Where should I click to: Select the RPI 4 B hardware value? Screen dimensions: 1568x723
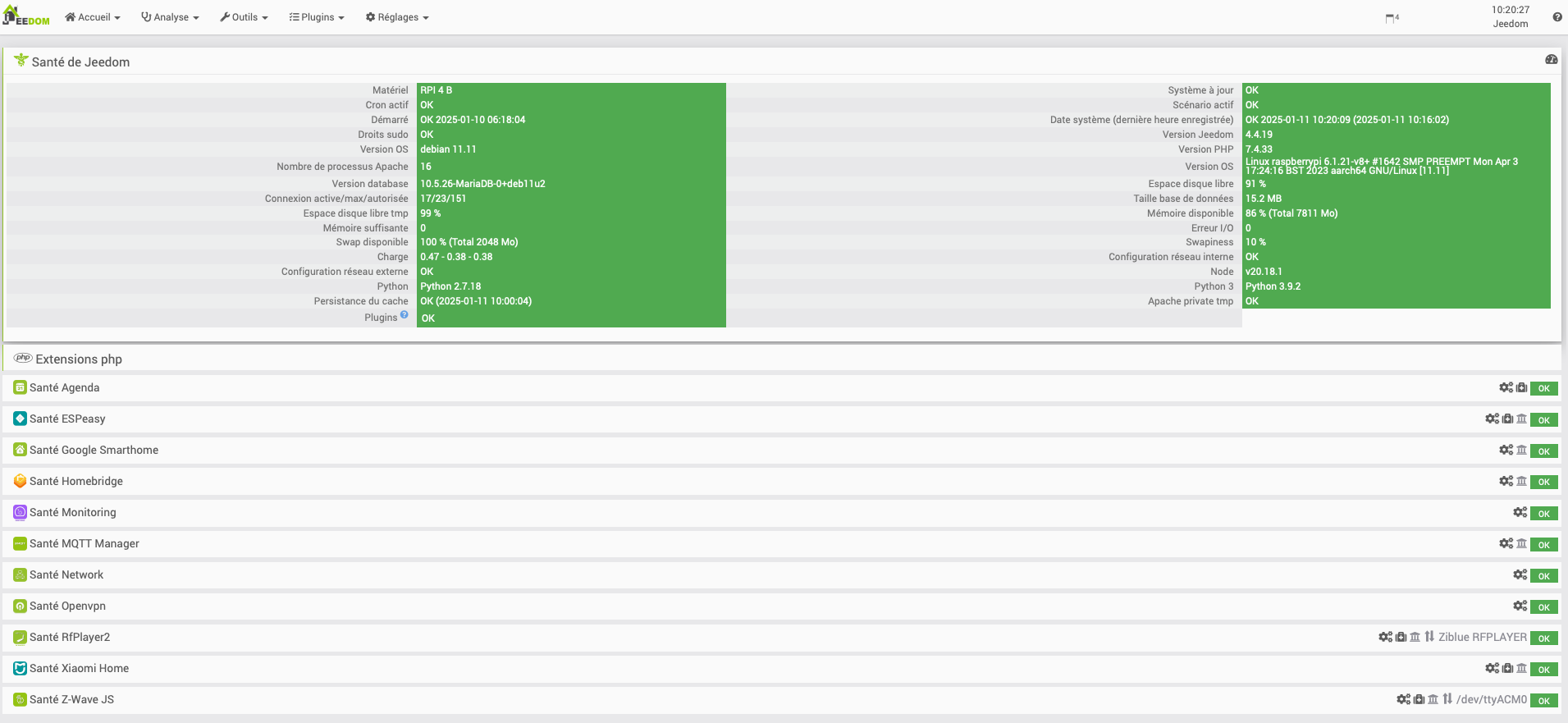(x=437, y=90)
